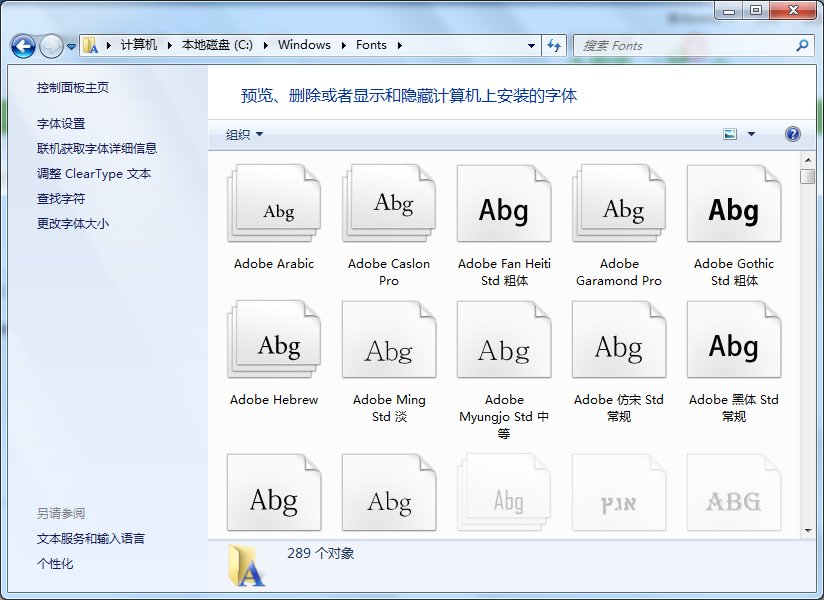Open the change view dropdown arrow
This screenshot has width=824, height=600.
coord(750,133)
